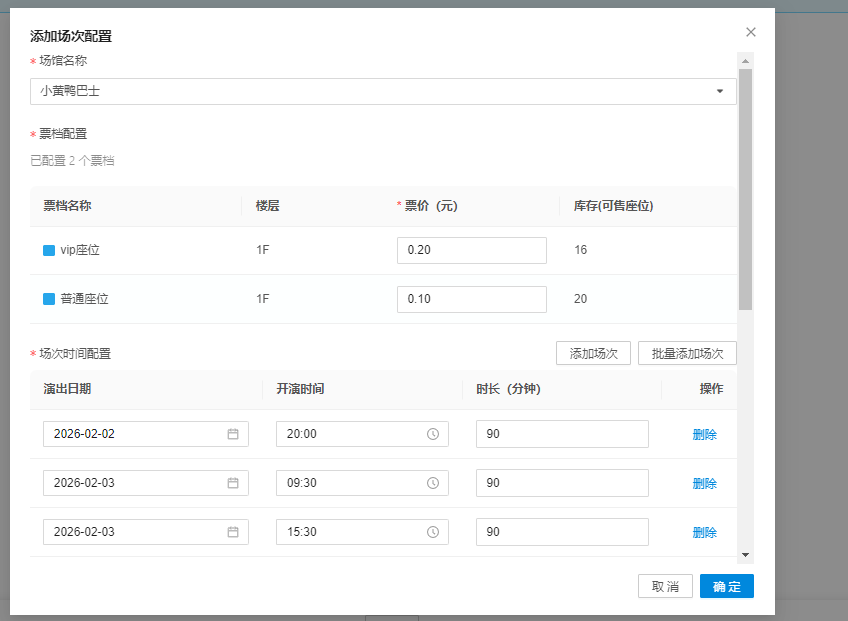Click the vip座位 price input 0.20
Image resolution: width=848 pixels, height=621 pixels.
[471, 250]
